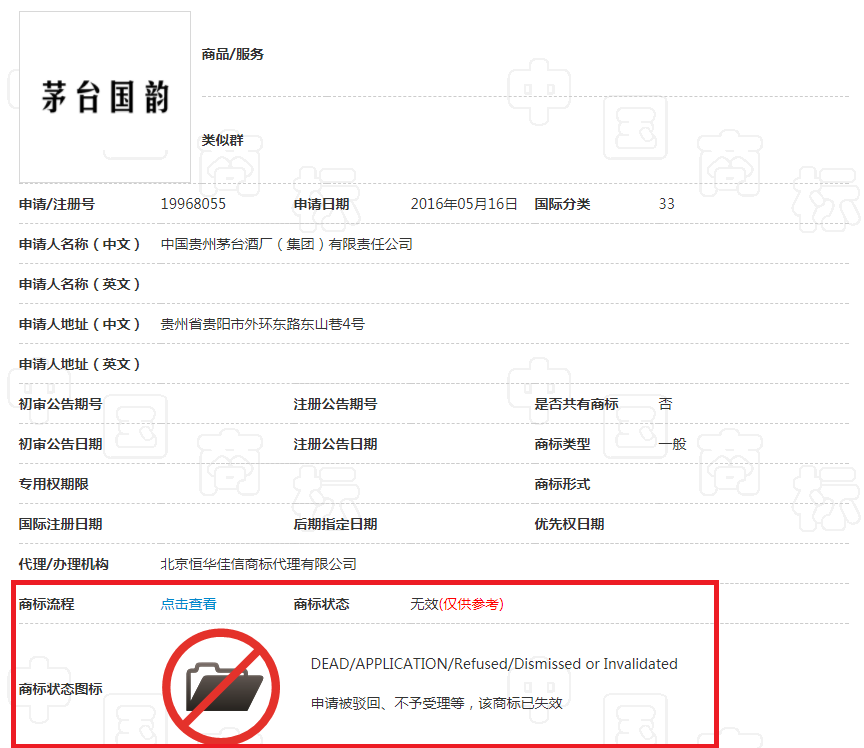The width and height of the screenshot is (864, 748).
Task: Click the 申请日期 label
Action: click(322, 204)
